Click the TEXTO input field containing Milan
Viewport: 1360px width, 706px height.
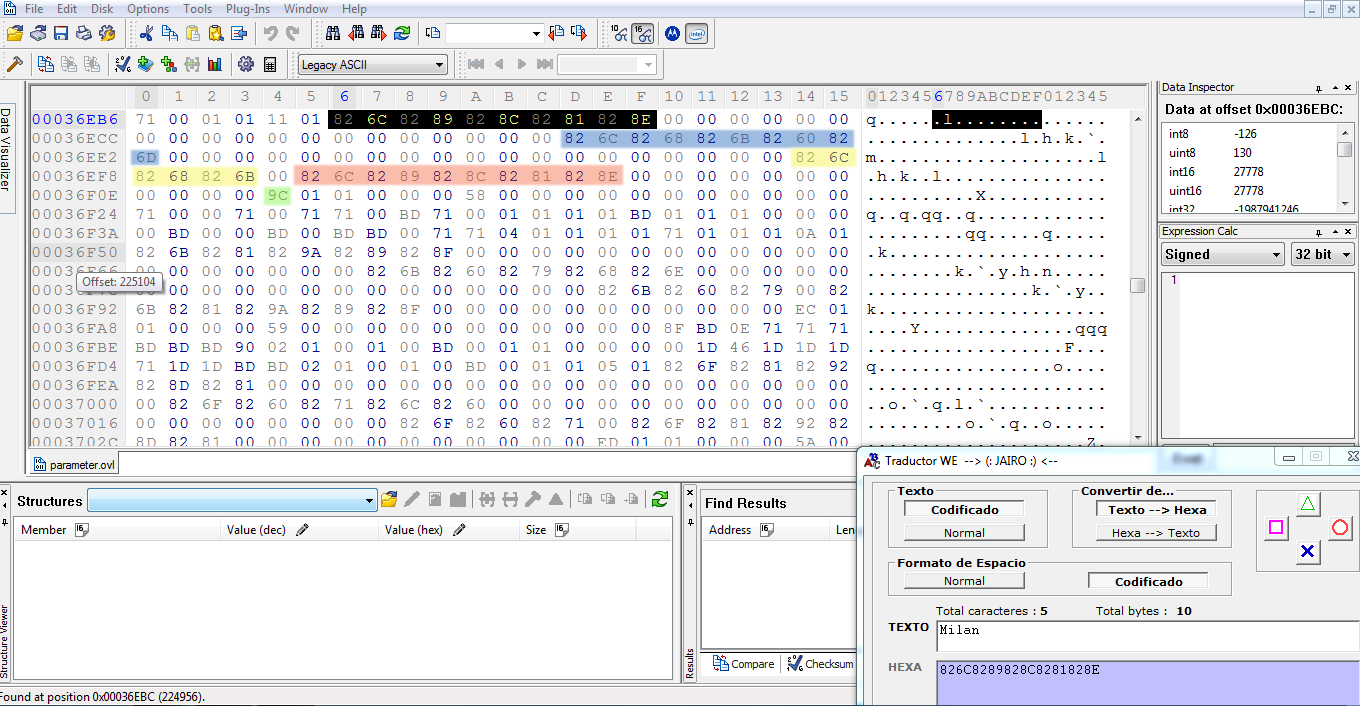1148,636
